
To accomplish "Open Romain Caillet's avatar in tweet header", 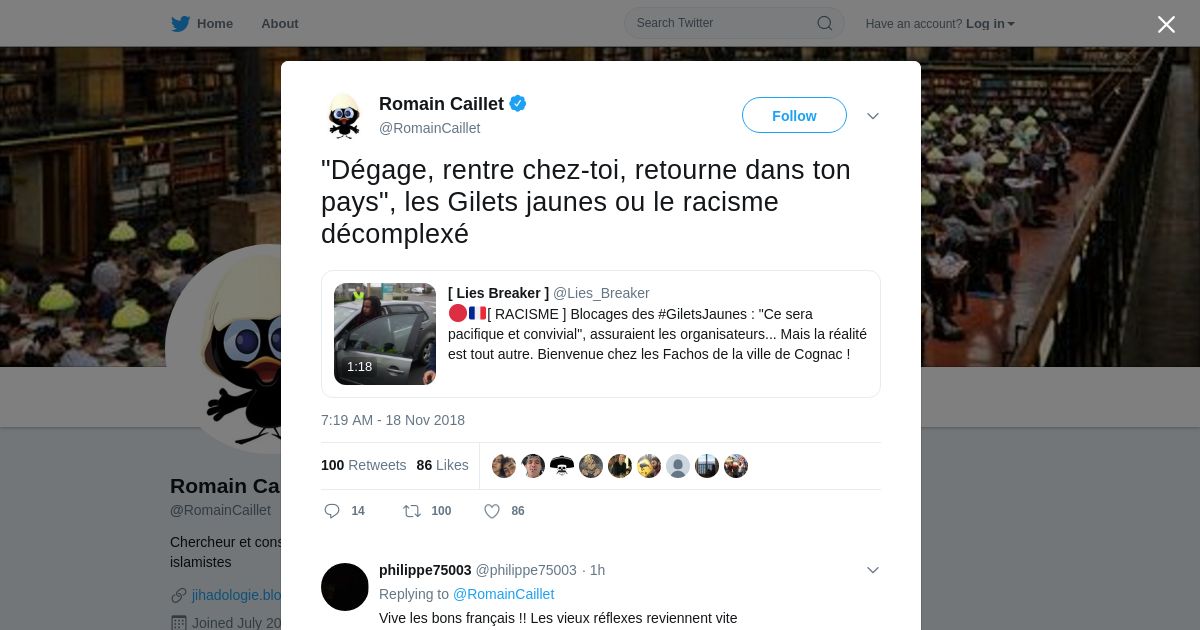I will [344, 116].
